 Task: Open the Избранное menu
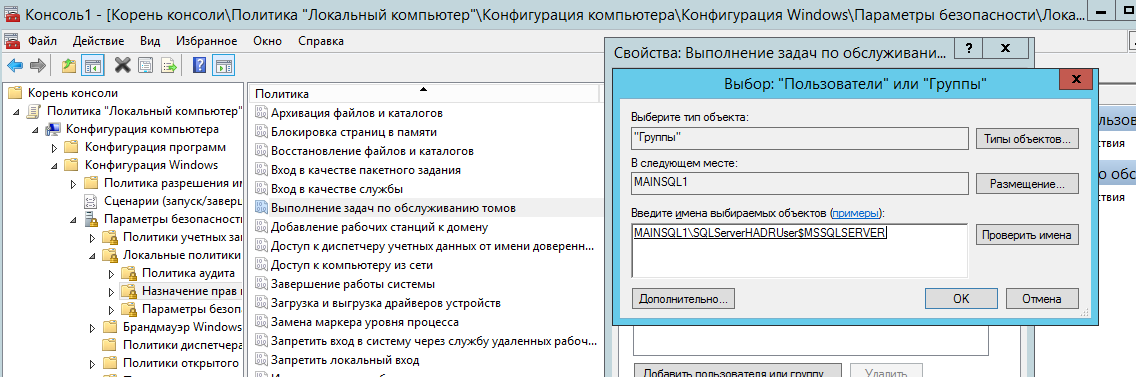click(x=207, y=41)
